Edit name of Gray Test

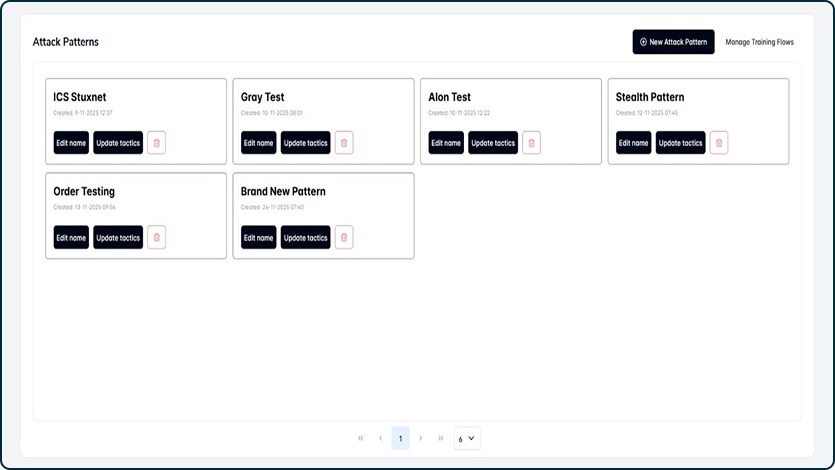pos(258,143)
